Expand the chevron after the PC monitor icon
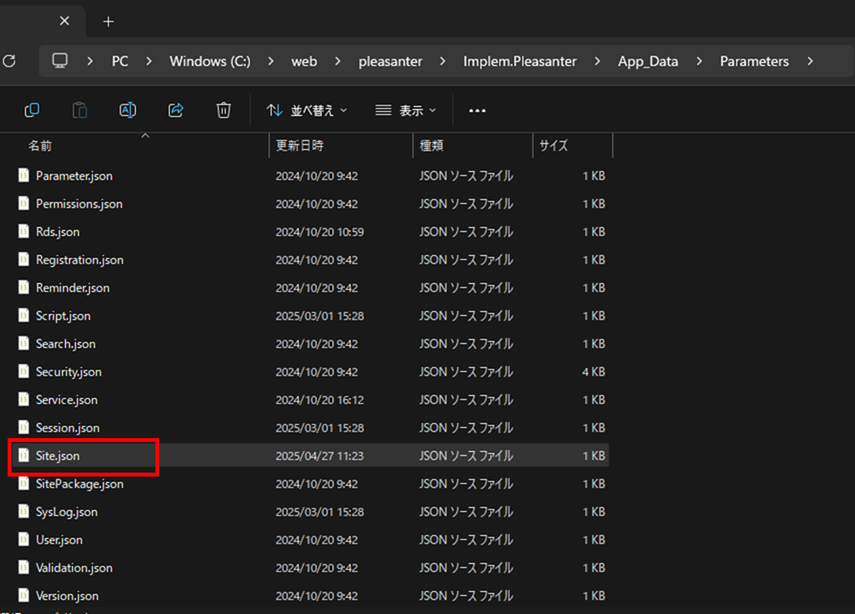The image size is (855, 614). click(90, 61)
